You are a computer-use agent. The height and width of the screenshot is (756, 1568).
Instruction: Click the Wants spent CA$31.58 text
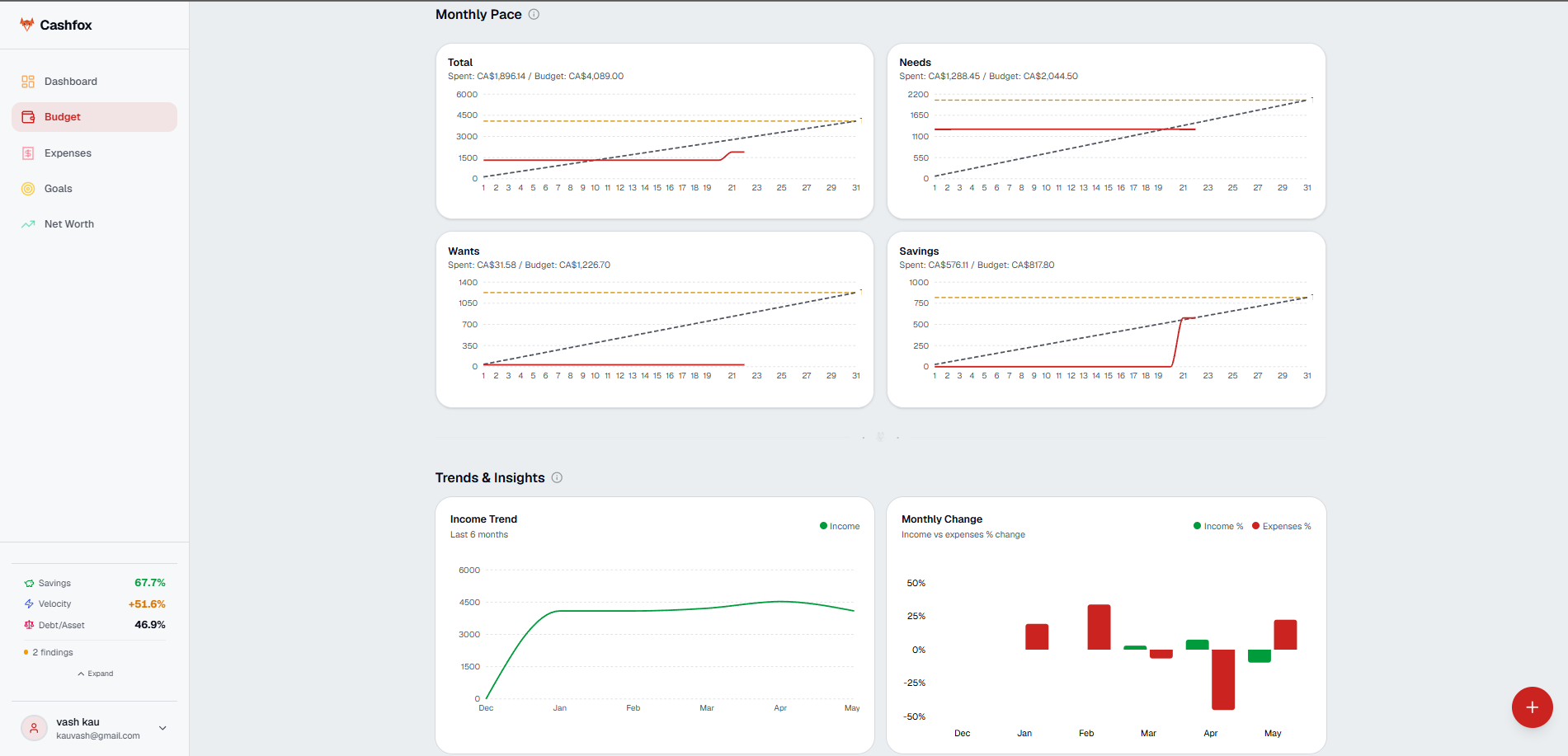coord(482,265)
